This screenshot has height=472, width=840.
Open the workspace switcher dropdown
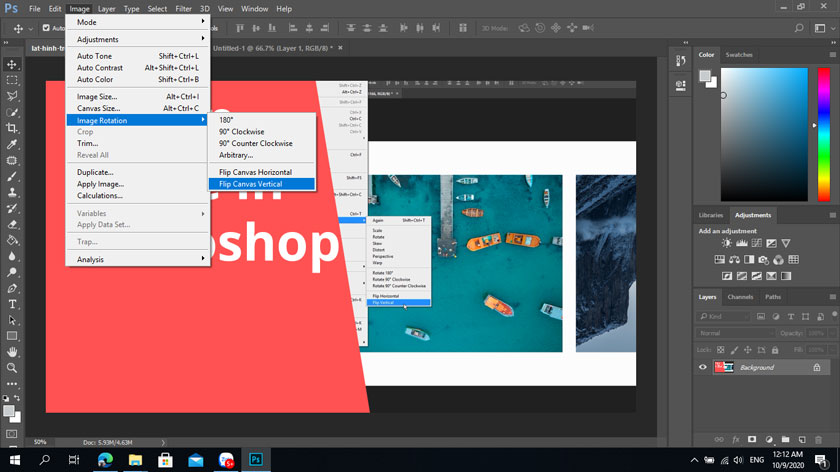tap(823, 28)
